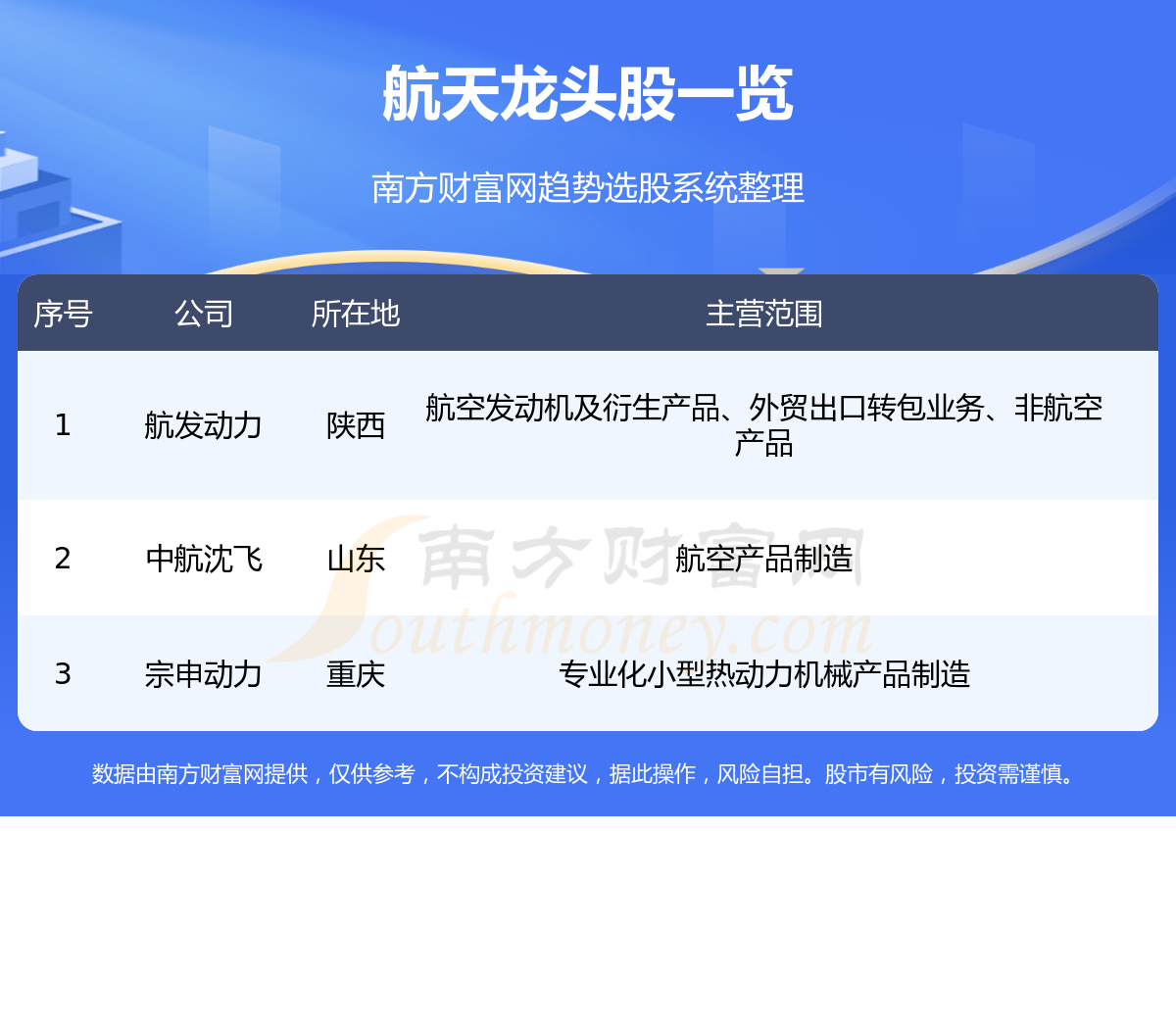The height and width of the screenshot is (1029, 1176).
Task: Click location cell 陕西
Action: (356, 425)
